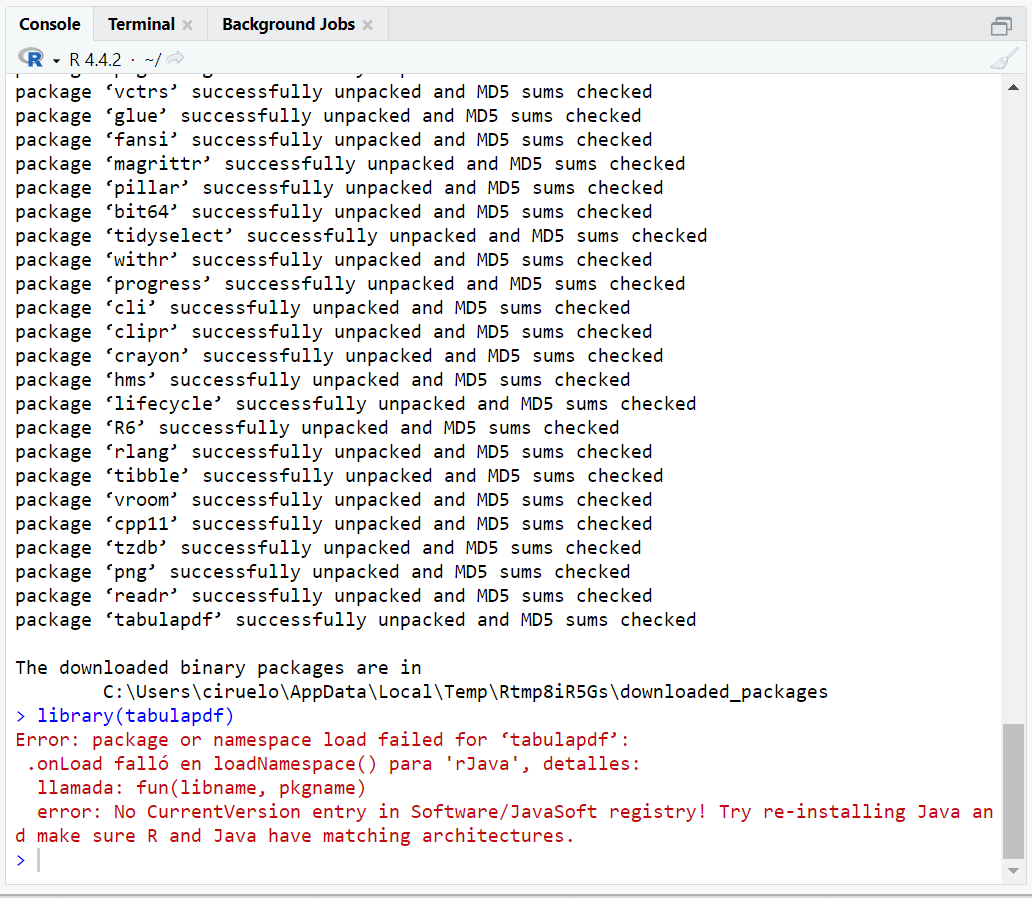Viewport: 1032px width, 898px height.
Task: Click the view working directory arrow icon
Action: [175, 59]
